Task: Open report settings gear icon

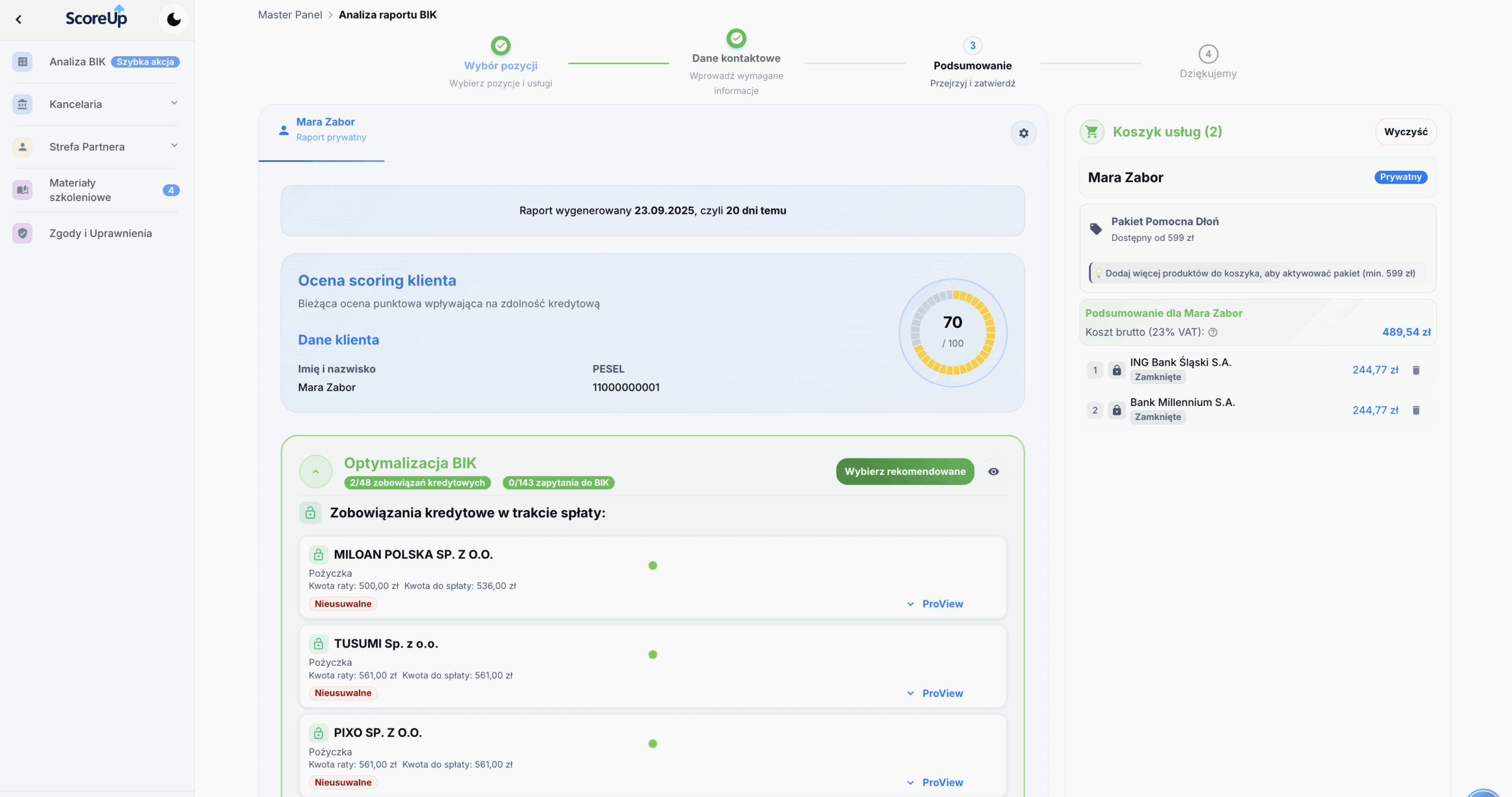Action: (1024, 134)
